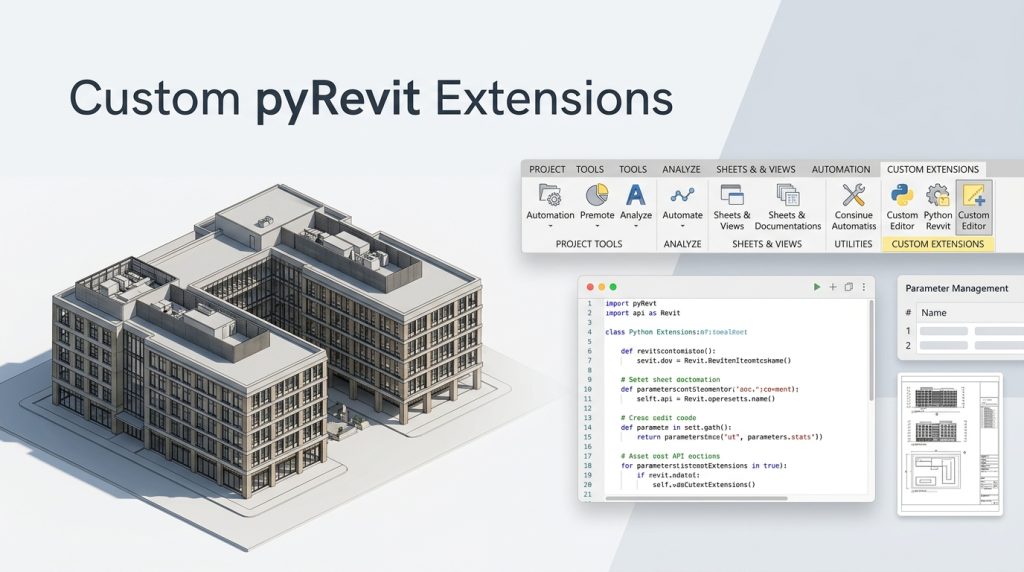The image size is (1024, 572).
Task: Click the line 'import pyRevt'
Action: (x=631, y=304)
